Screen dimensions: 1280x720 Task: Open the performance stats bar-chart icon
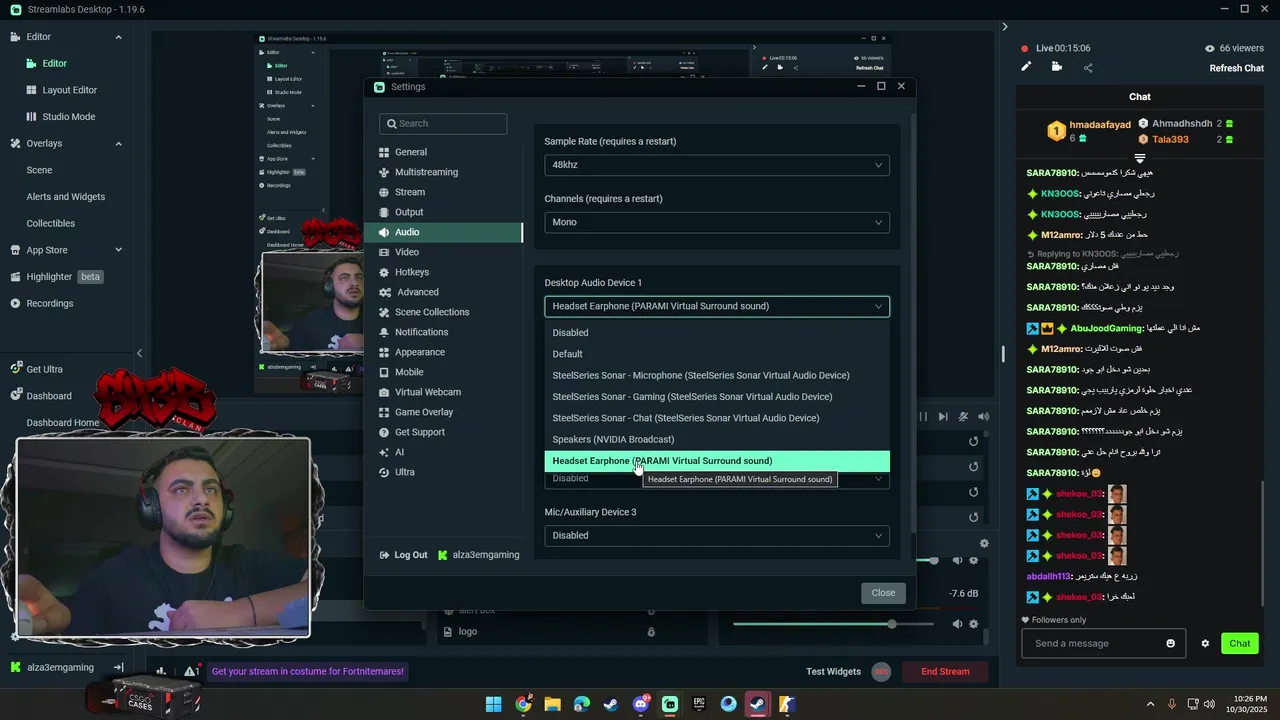[161, 672]
